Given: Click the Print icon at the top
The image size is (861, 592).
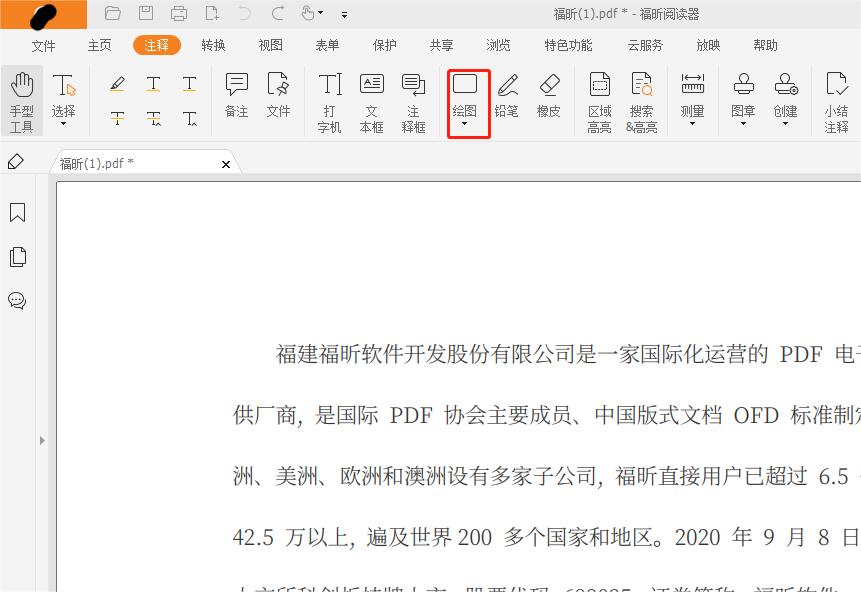Looking at the screenshot, I should [x=179, y=12].
